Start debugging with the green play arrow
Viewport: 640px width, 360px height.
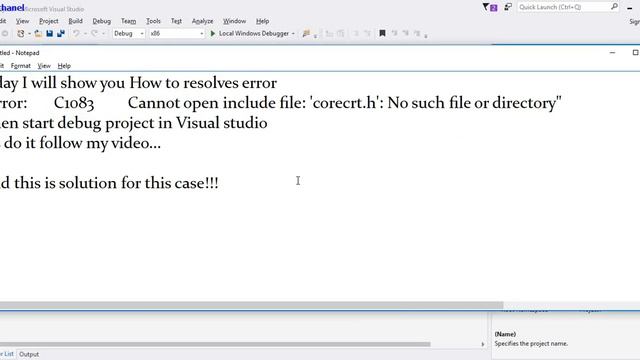[x=212, y=33]
